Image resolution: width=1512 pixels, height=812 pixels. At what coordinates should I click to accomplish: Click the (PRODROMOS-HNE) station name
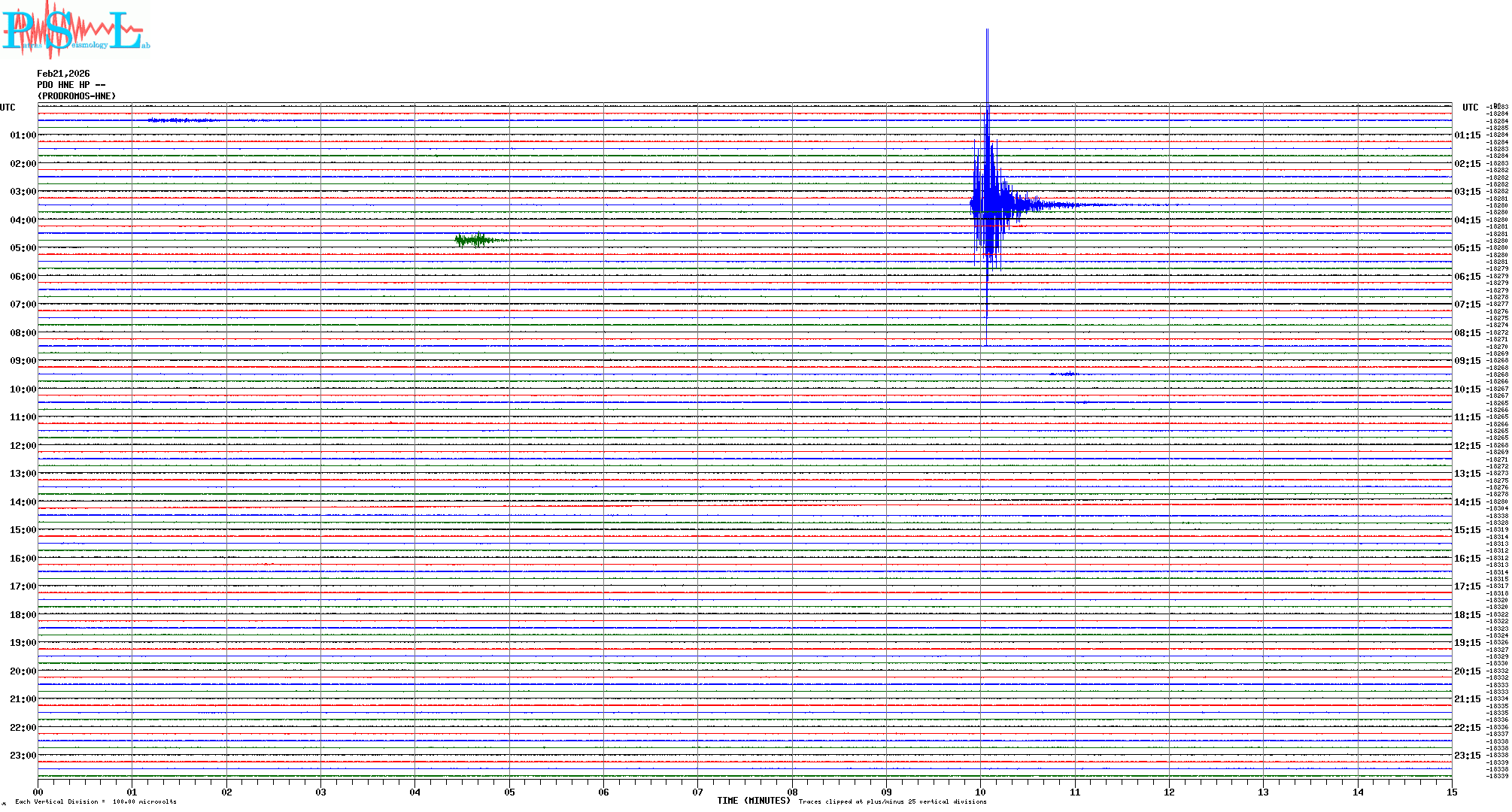point(77,96)
